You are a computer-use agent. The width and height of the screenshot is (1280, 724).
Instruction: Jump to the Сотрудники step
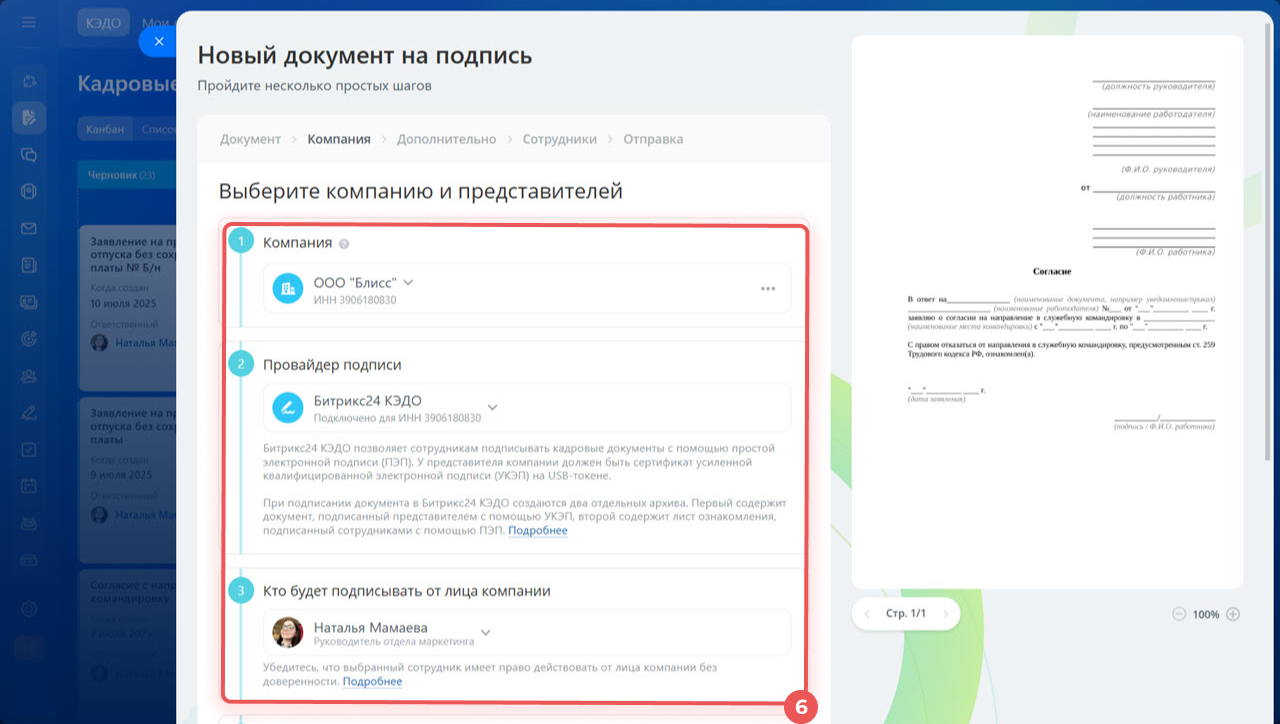[x=559, y=139]
